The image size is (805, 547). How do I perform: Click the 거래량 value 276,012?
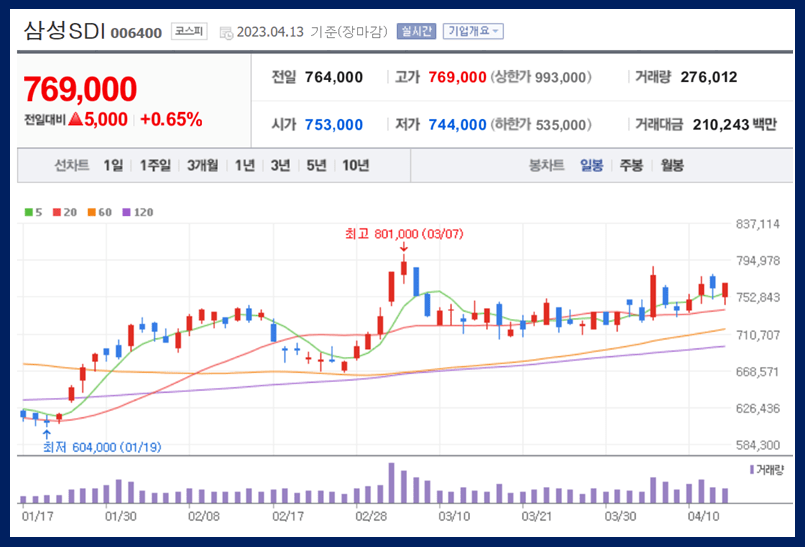tap(709, 78)
